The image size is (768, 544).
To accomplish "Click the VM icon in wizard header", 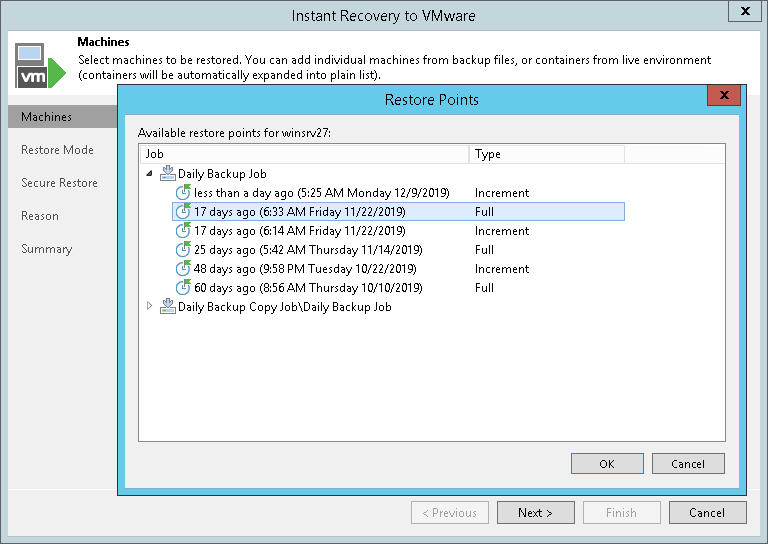I will [x=35, y=63].
